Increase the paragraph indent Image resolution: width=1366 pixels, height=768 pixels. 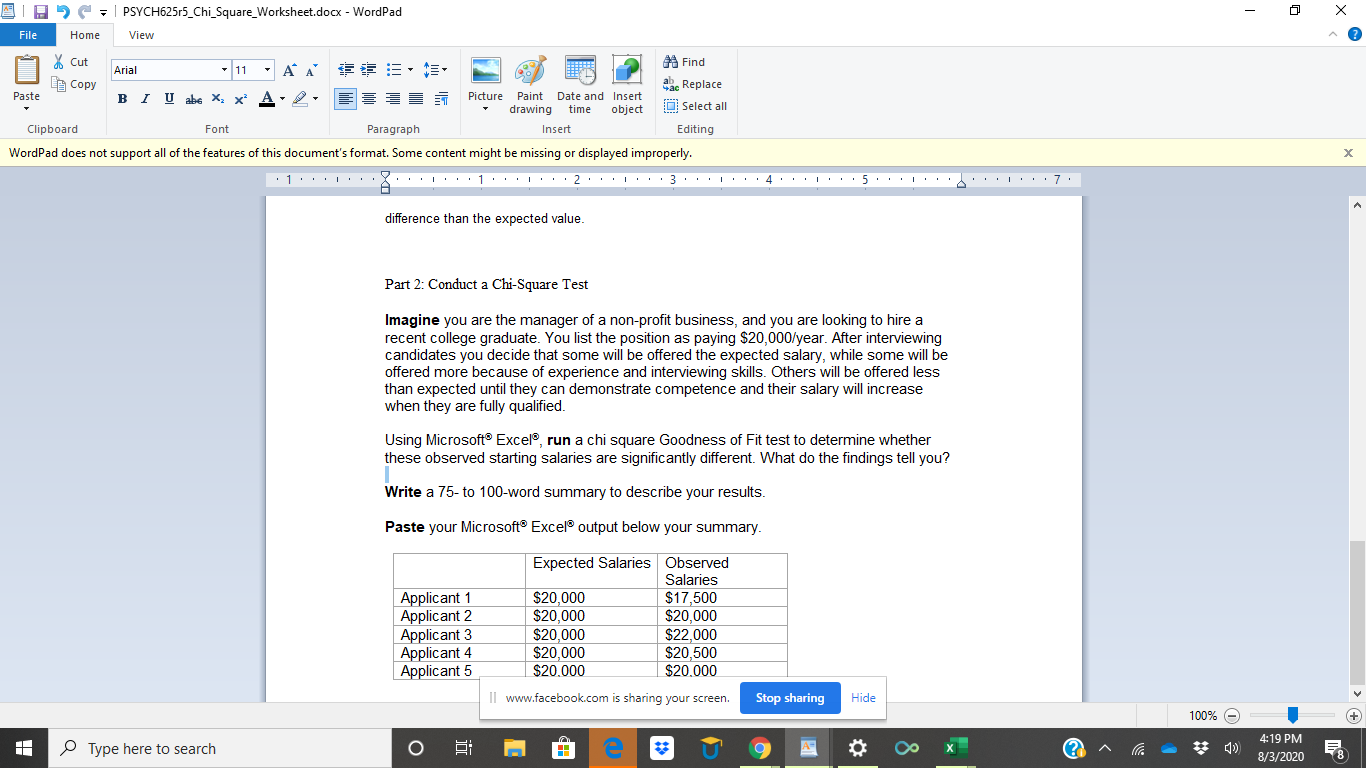[366, 70]
